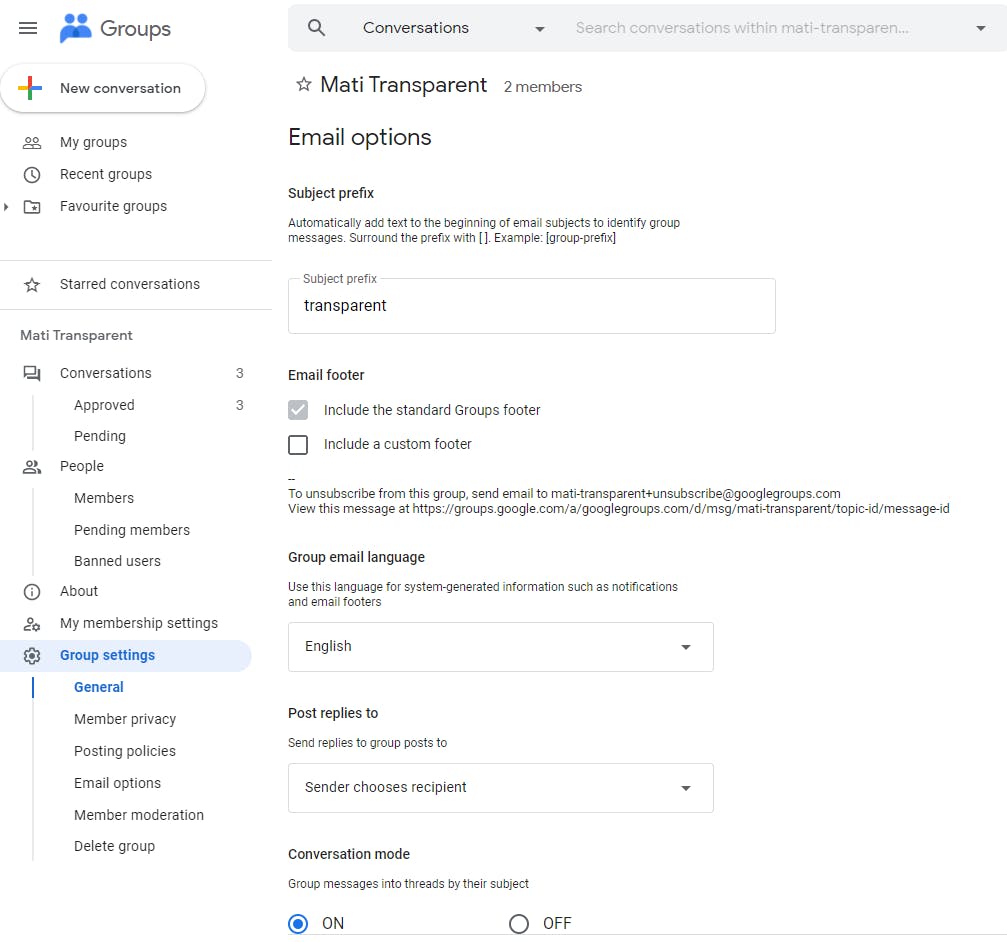Expand the Favourite groups tree arrow

coord(6,207)
